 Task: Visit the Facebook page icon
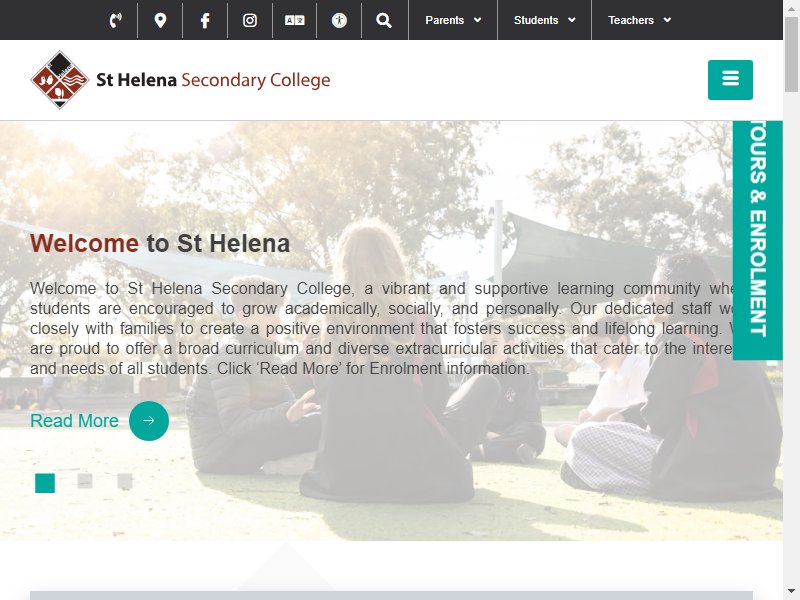point(205,20)
